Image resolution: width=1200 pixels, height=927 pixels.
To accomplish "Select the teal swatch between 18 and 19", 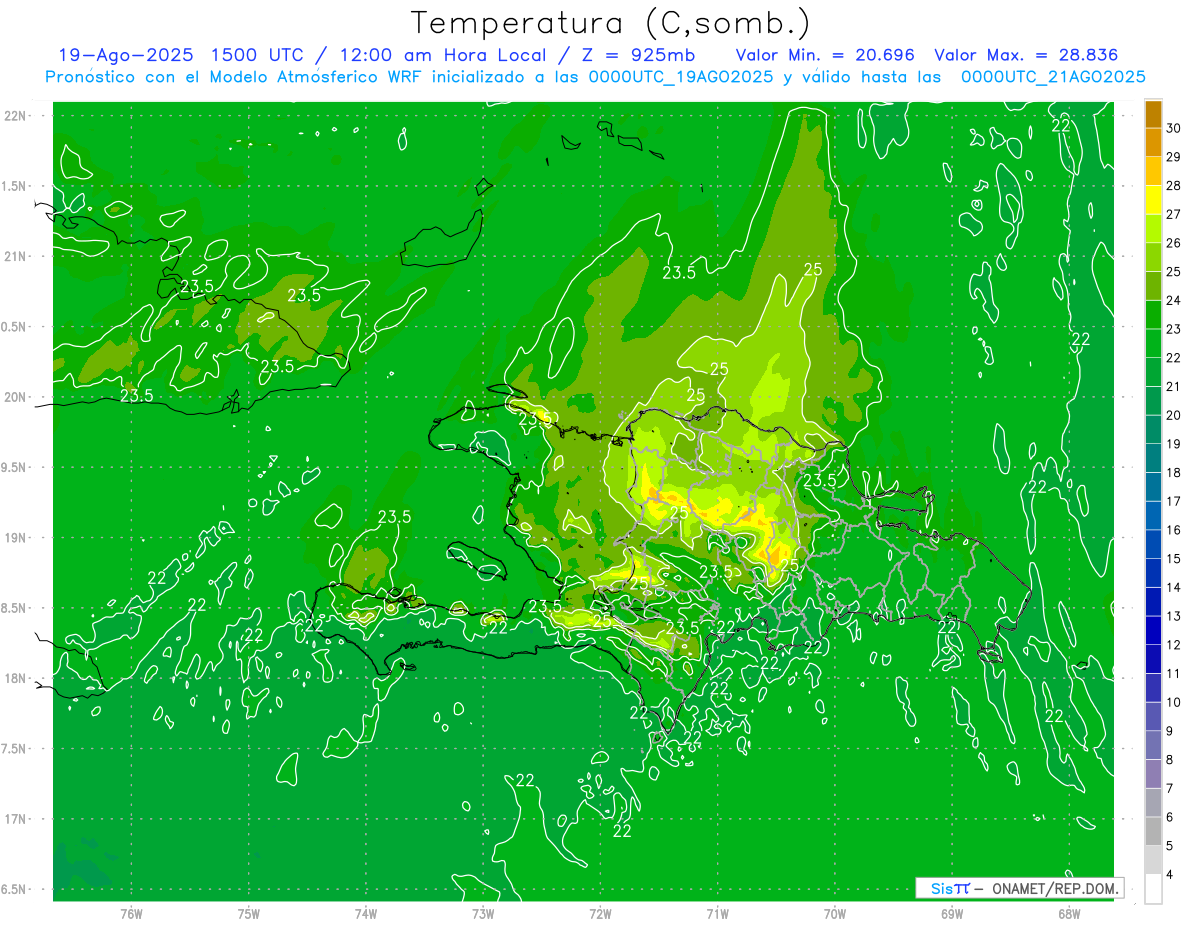I will (x=1153, y=458).
